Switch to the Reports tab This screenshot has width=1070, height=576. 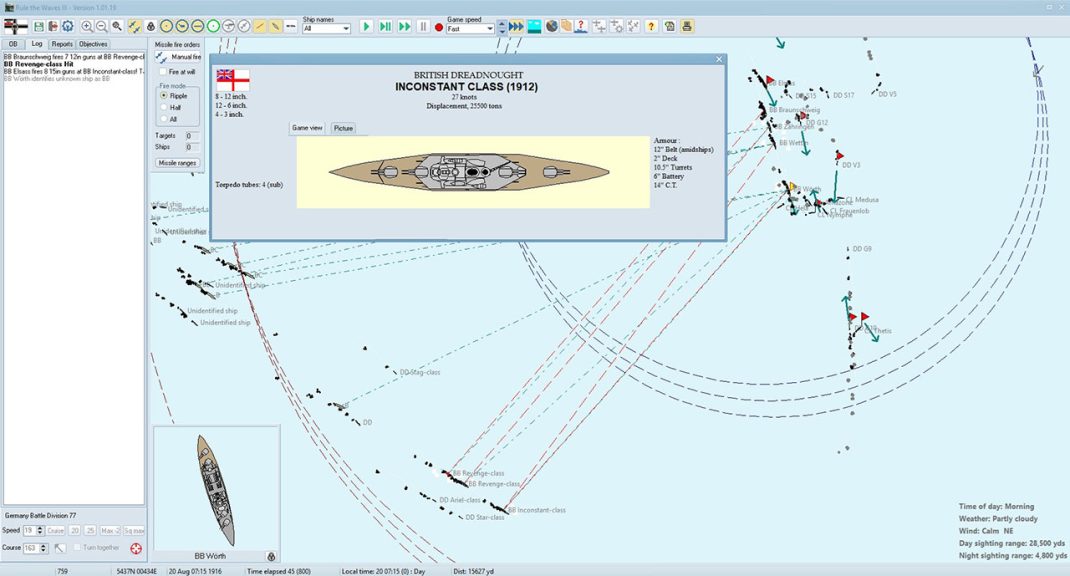(62, 44)
